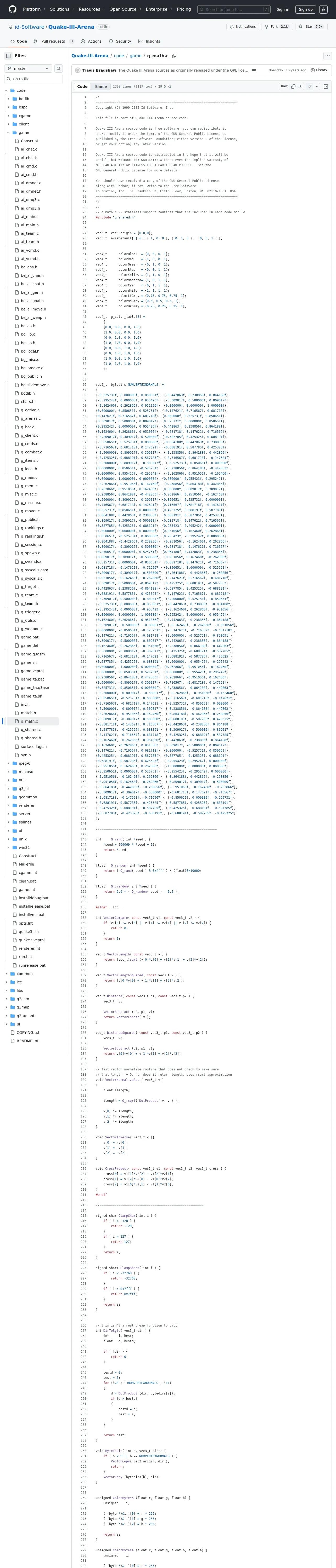Focus the top search or jump to field

[x=234, y=9]
